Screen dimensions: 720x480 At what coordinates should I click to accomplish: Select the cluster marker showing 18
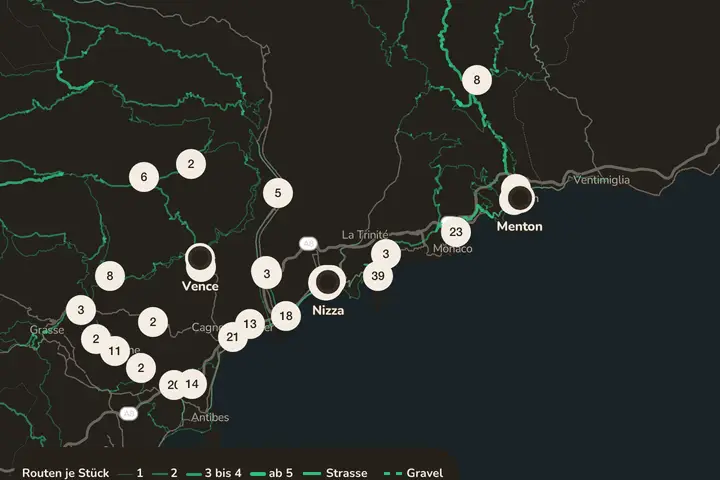tap(286, 316)
